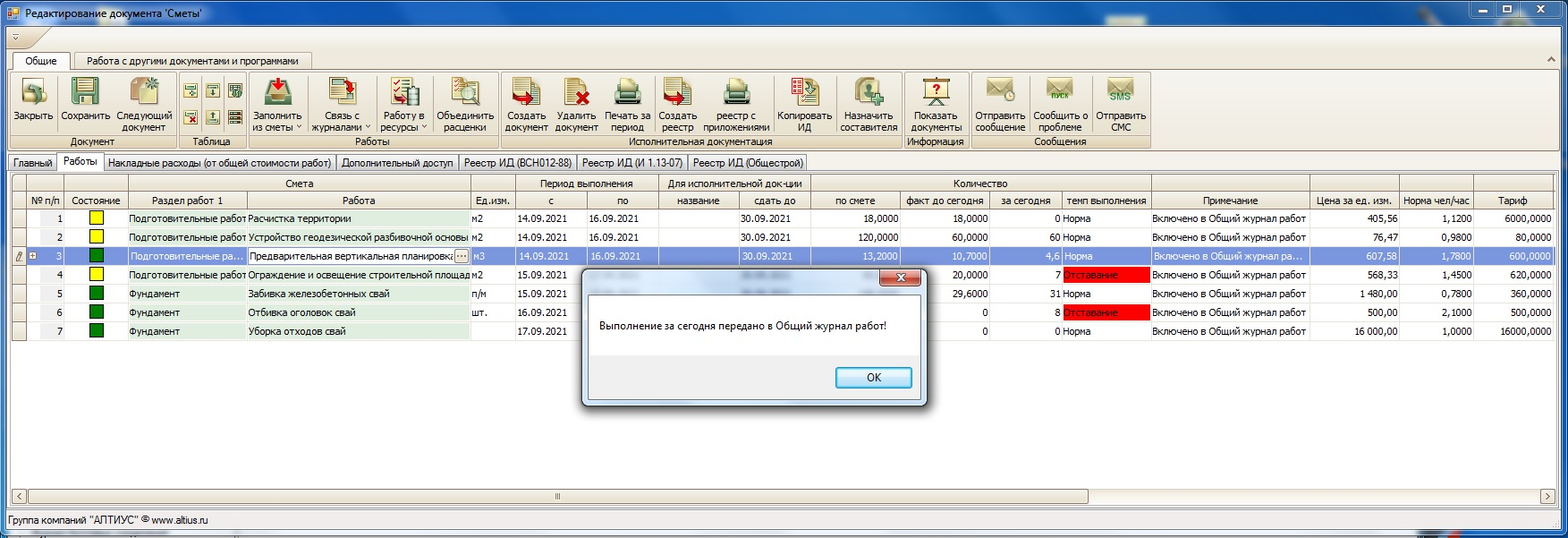Open the Реестр ИД (Общестрой) tab
The width and height of the screenshot is (1568, 538).
coord(748,163)
